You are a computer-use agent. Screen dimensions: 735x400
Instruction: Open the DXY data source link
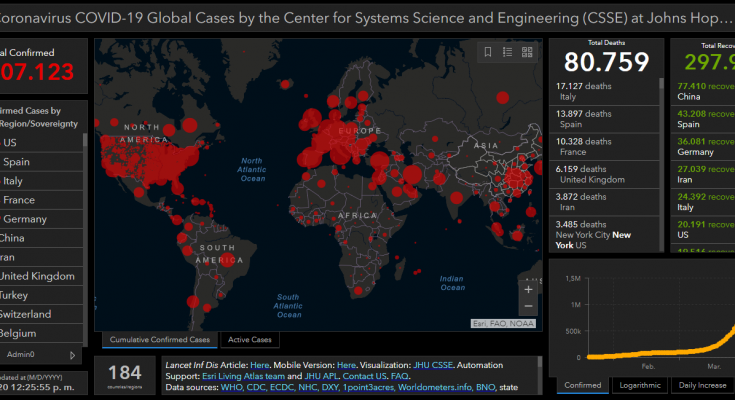pos(330,387)
